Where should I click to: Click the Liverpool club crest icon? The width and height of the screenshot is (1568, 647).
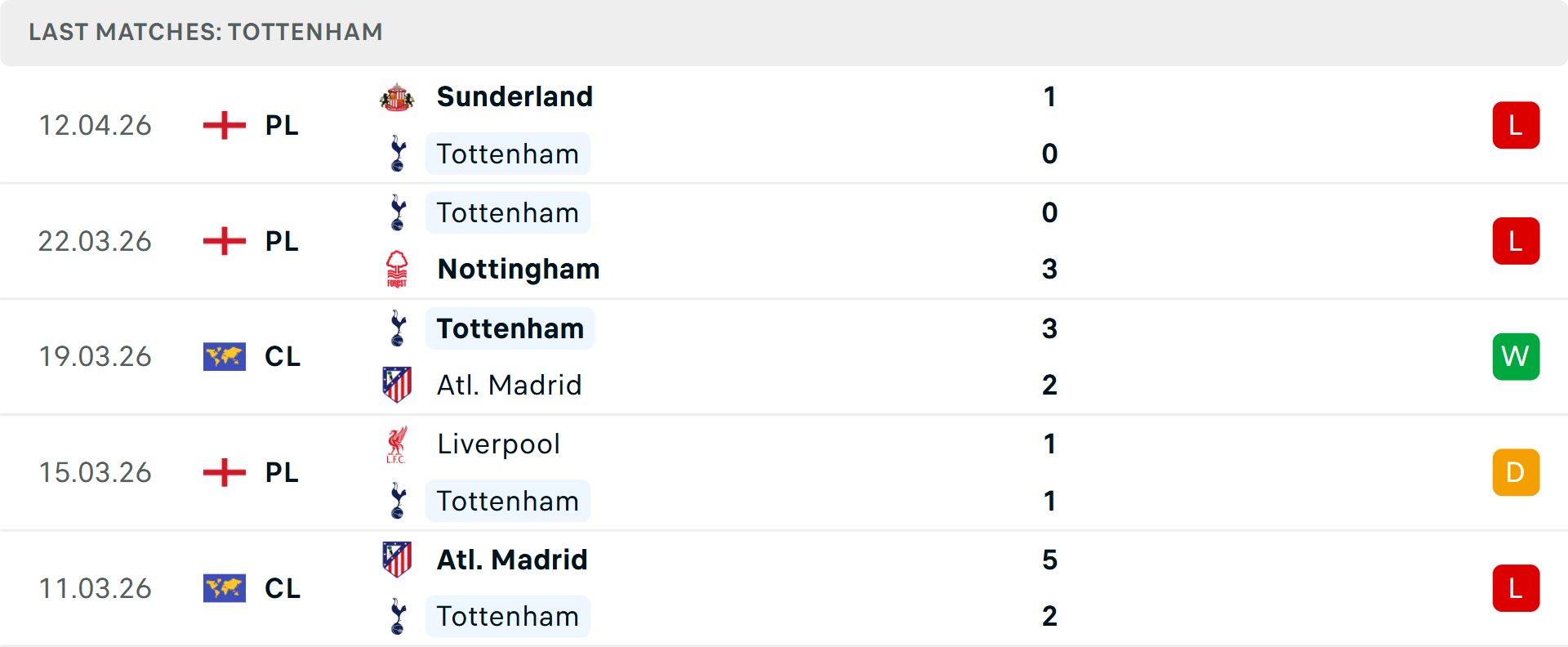tap(398, 444)
